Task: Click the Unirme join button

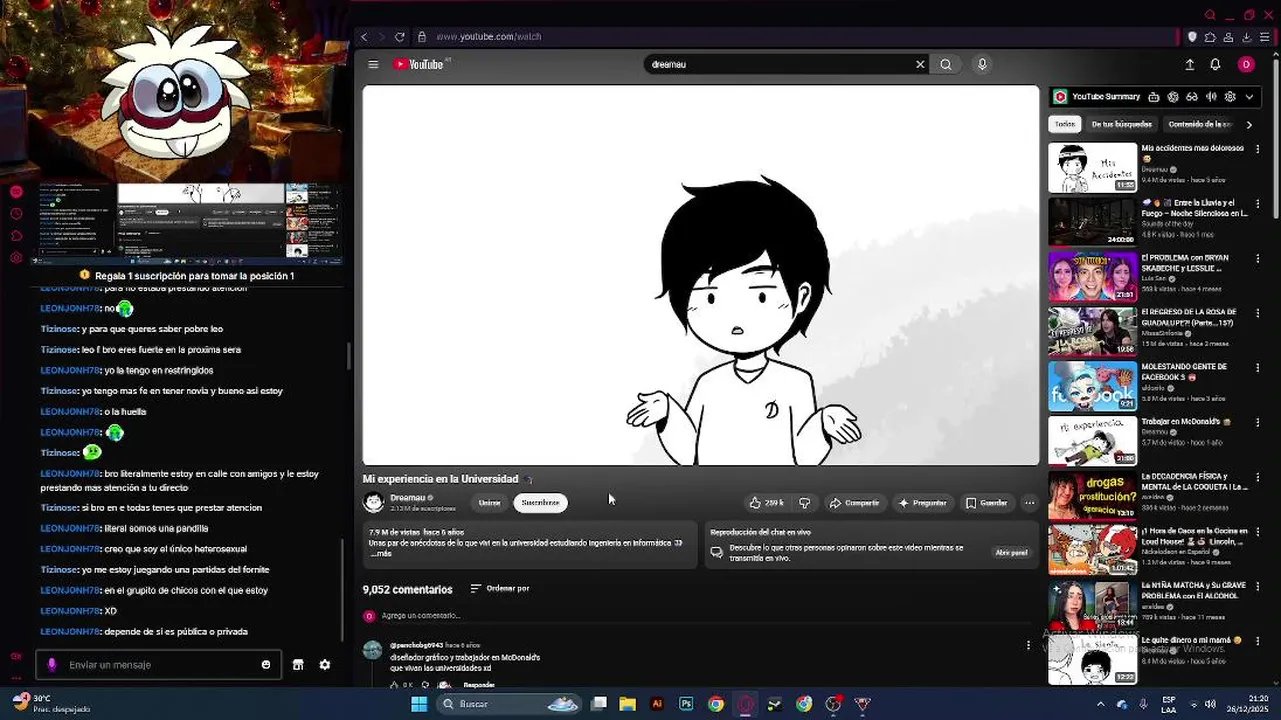Action: (489, 503)
